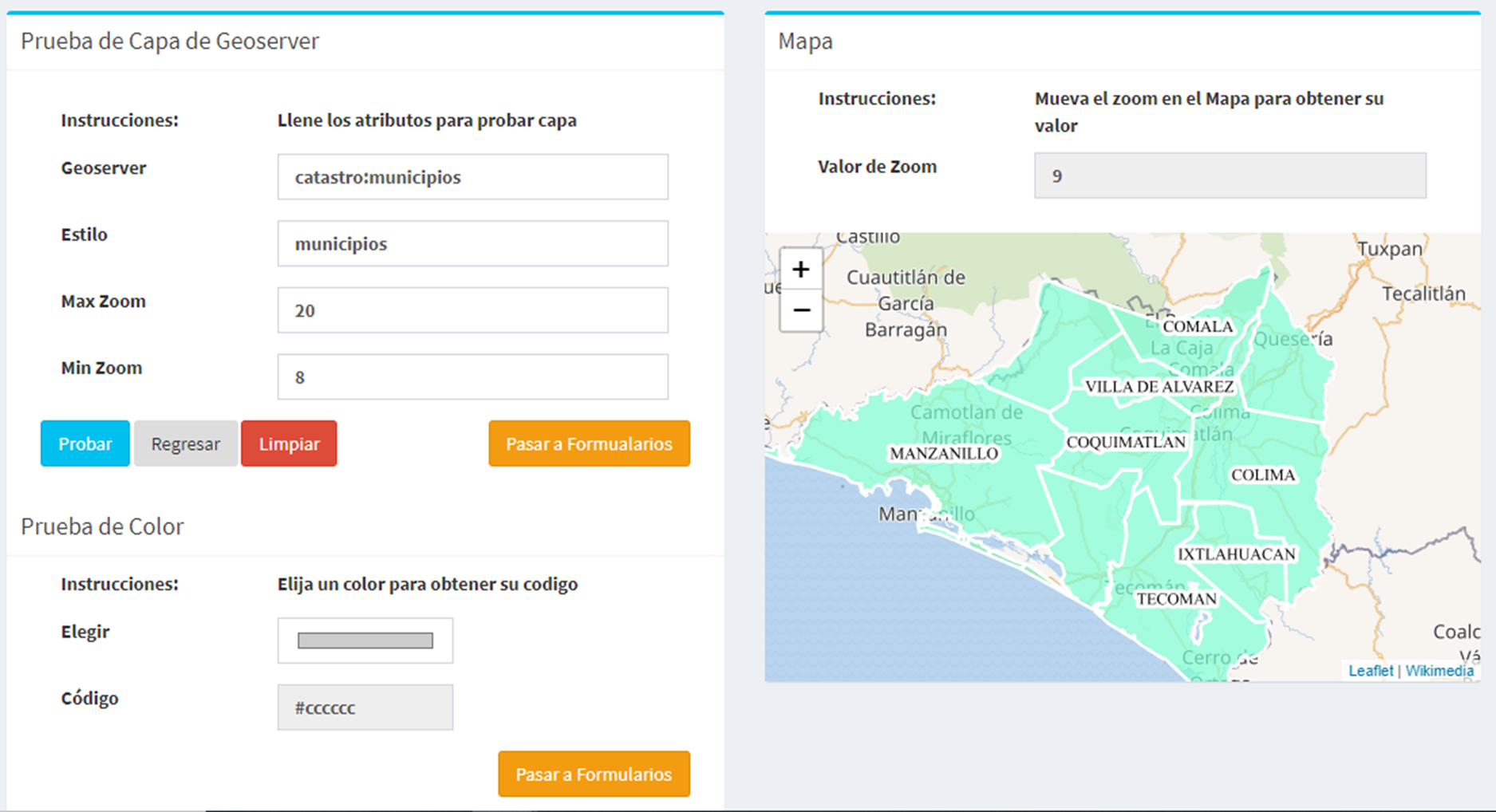Image resolution: width=1496 pixels, height=812 pixels.
Task: Click the red Limpiar button
Action: [289, 443]
